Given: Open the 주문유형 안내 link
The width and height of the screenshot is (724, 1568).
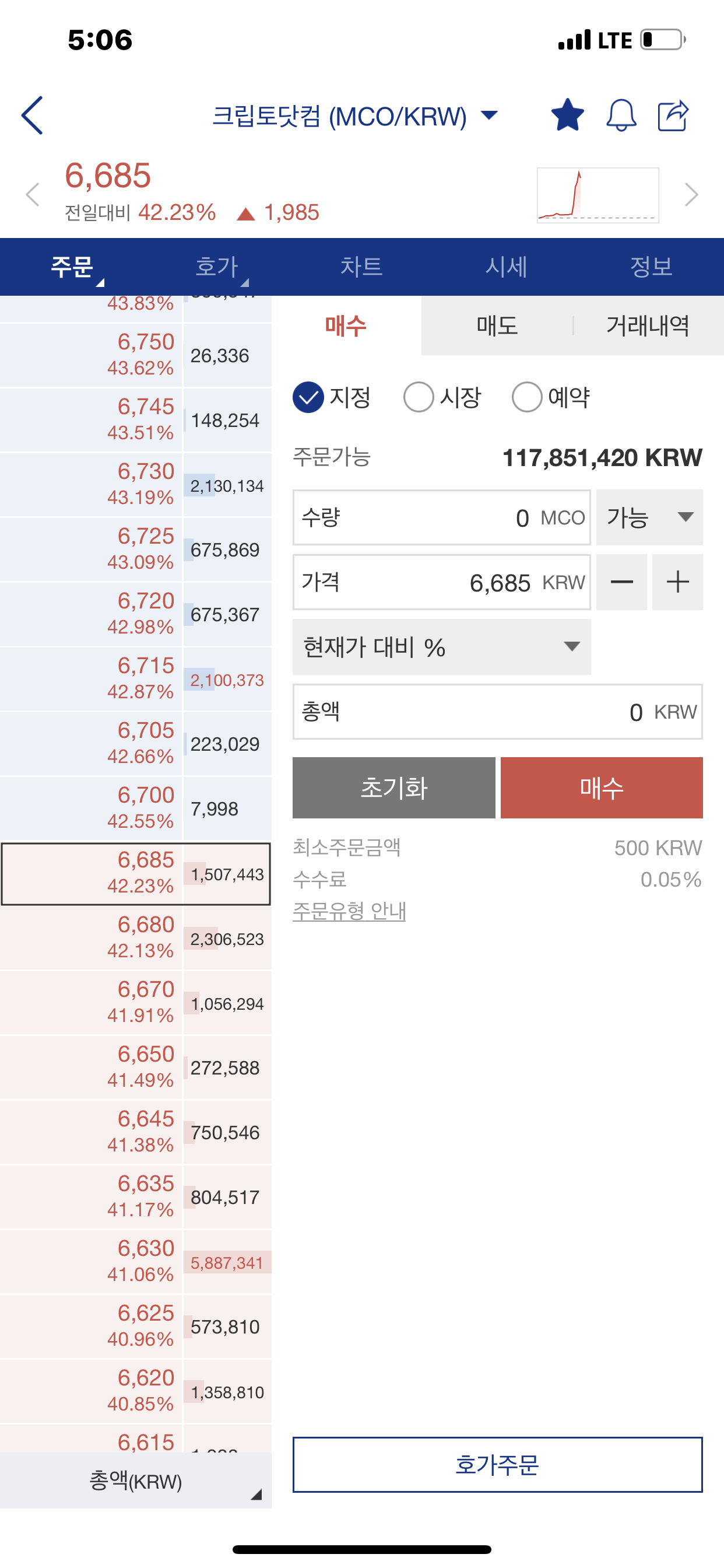Looking at the screenshot, I should pos(349,911).
